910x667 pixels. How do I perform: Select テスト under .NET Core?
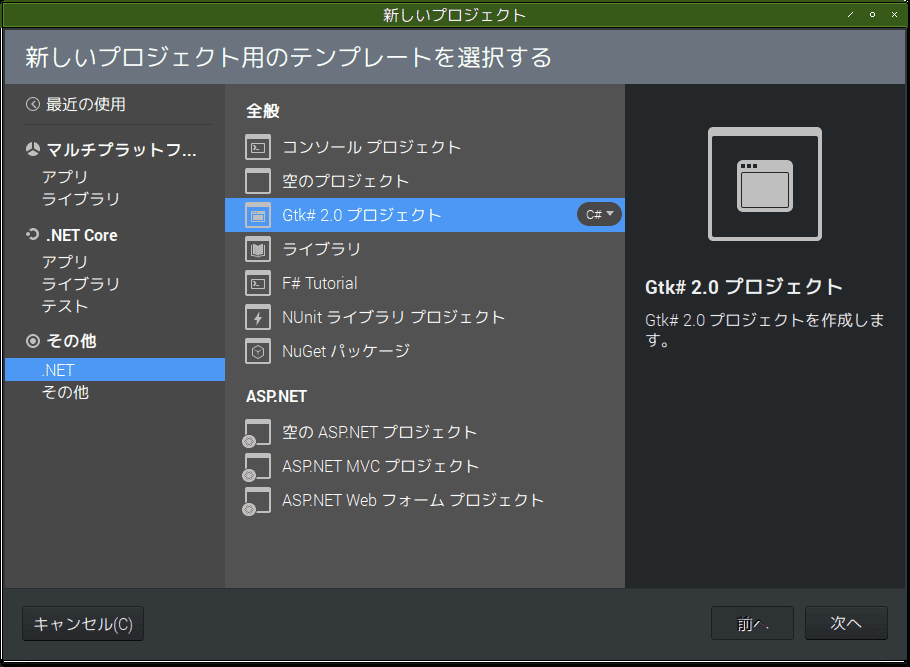click(65, 306)
